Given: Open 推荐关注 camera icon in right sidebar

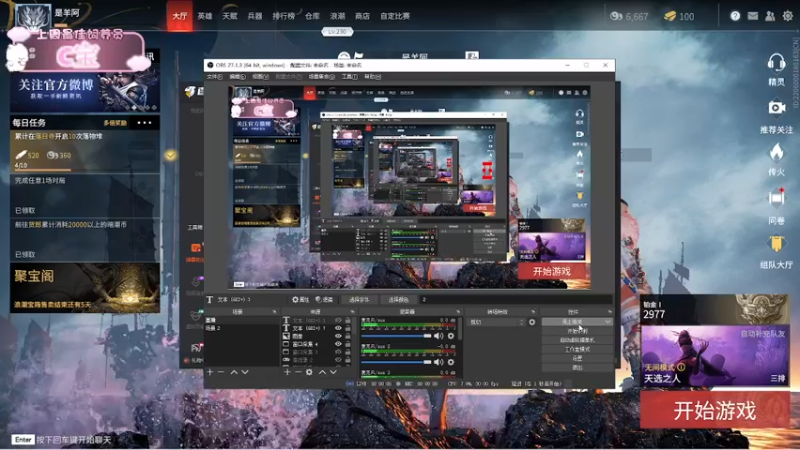Looking at the screenshot, I should (x=776, y=108).
